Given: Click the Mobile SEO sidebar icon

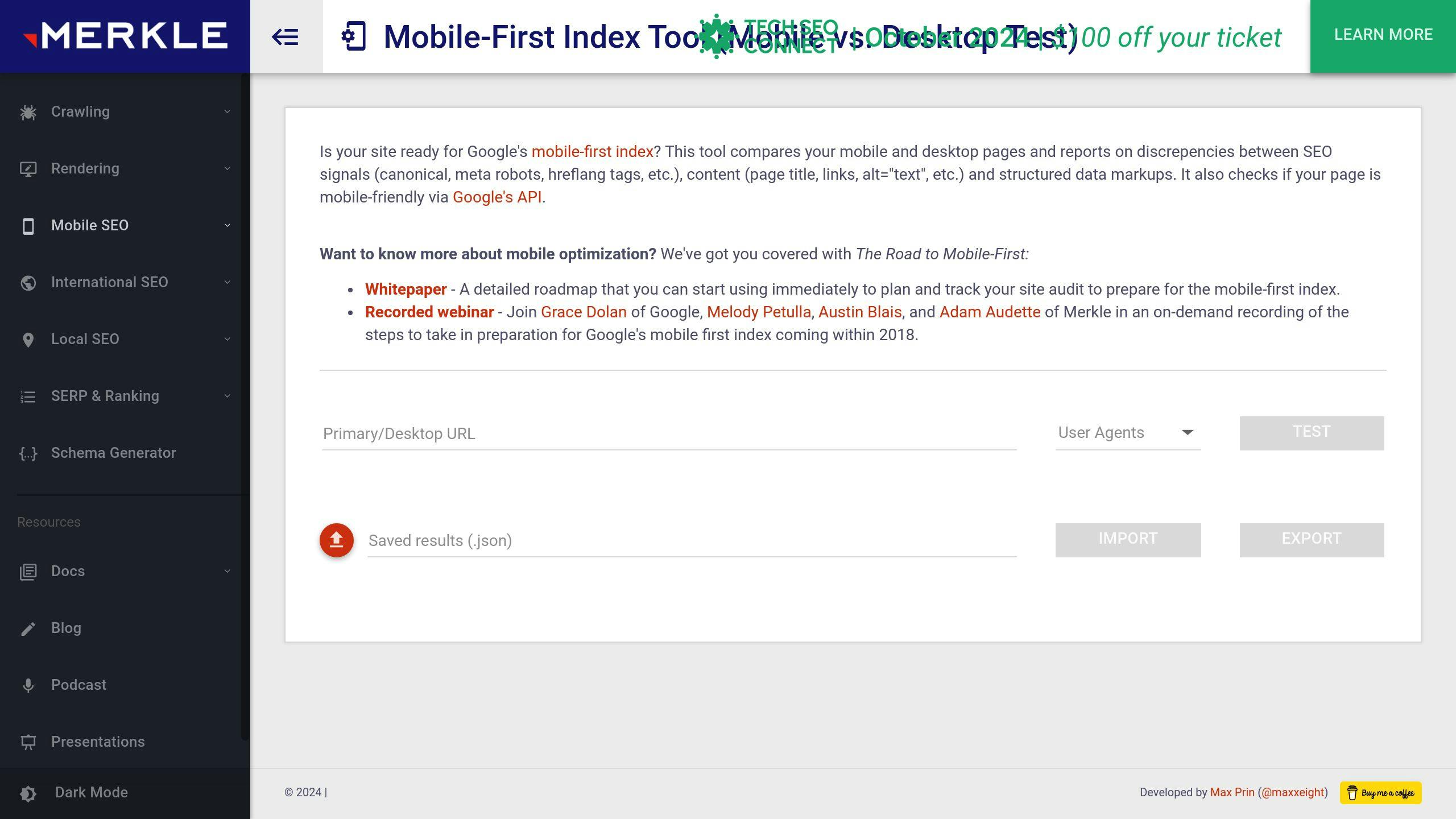Looking at the screenshot, I should (x=28, y=225).
